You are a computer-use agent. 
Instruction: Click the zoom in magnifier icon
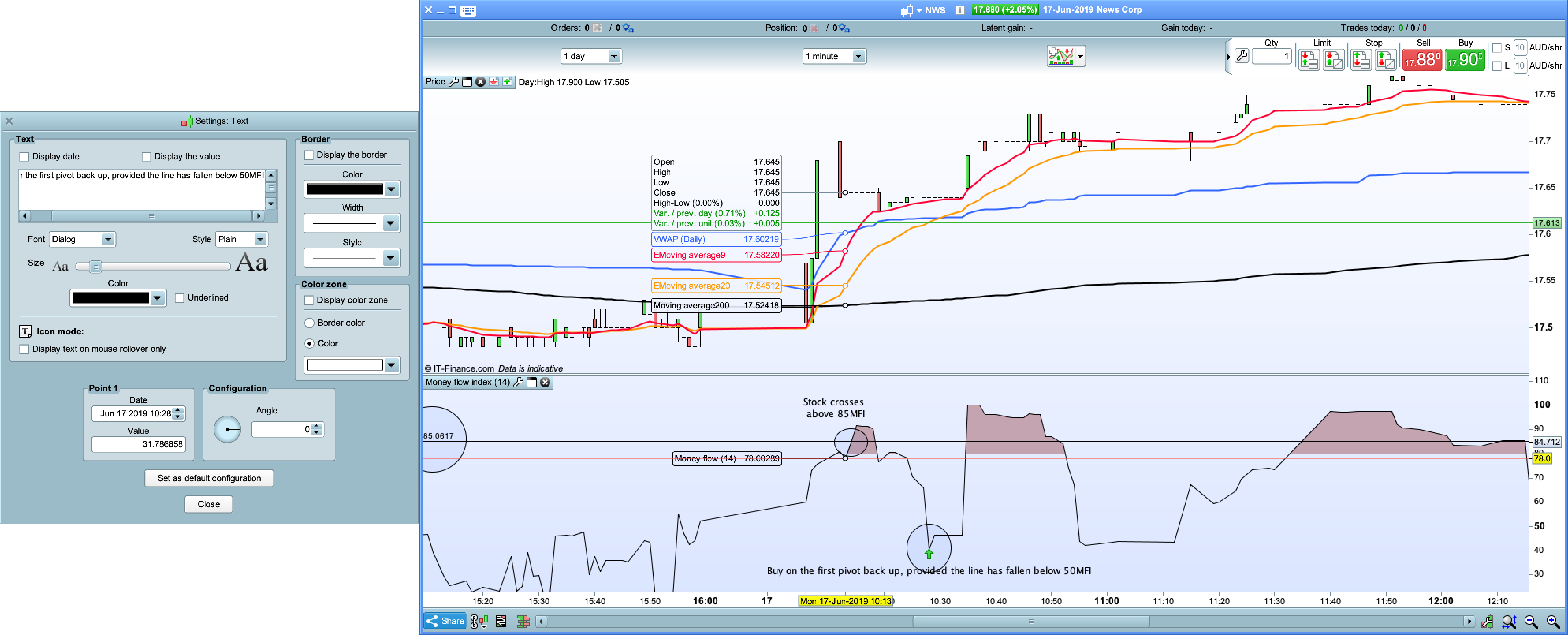click(x=1552, y=622)
